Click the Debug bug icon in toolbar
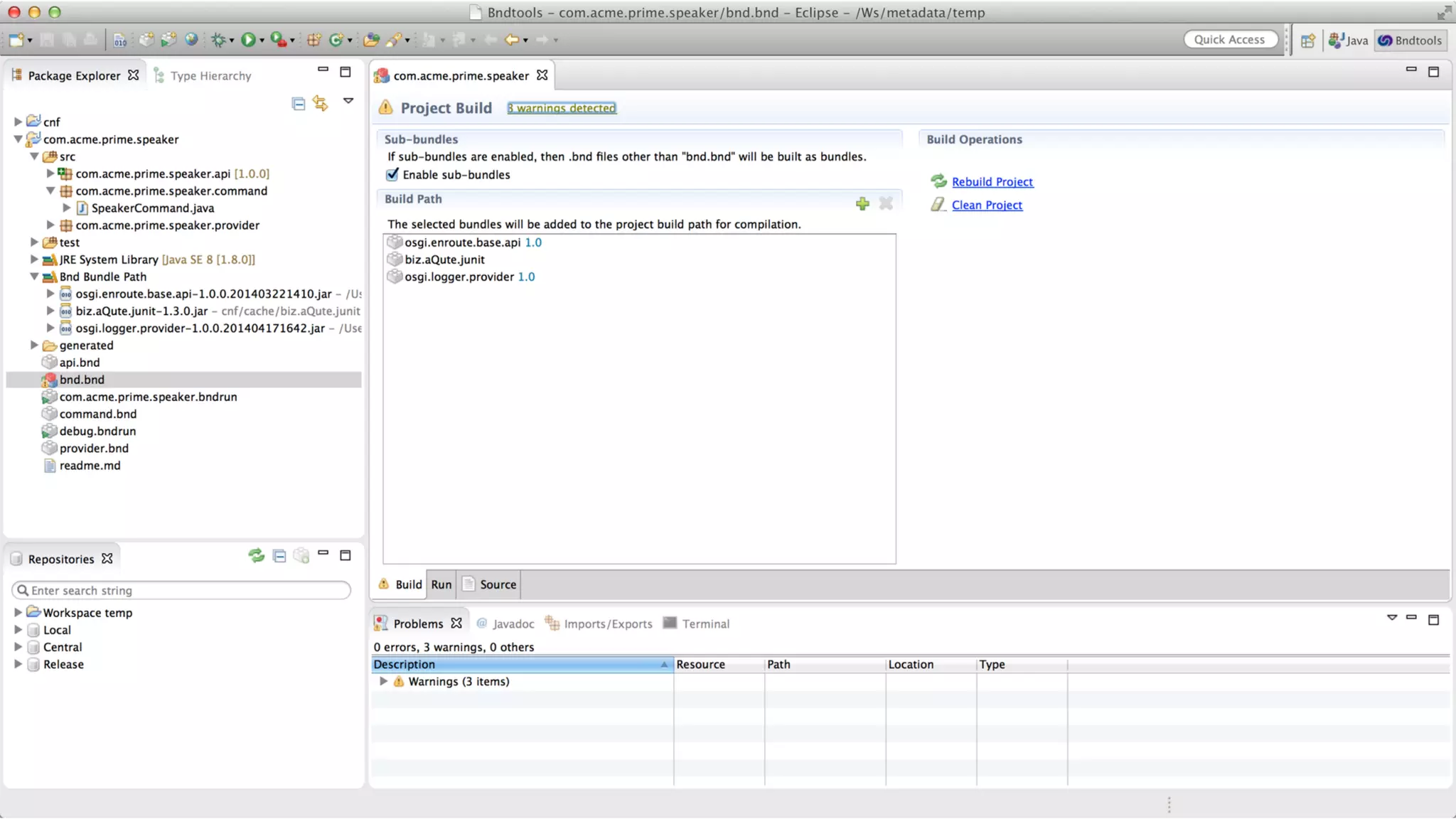The height and width of the screenshot is (819, 1456). click(218, 41)
